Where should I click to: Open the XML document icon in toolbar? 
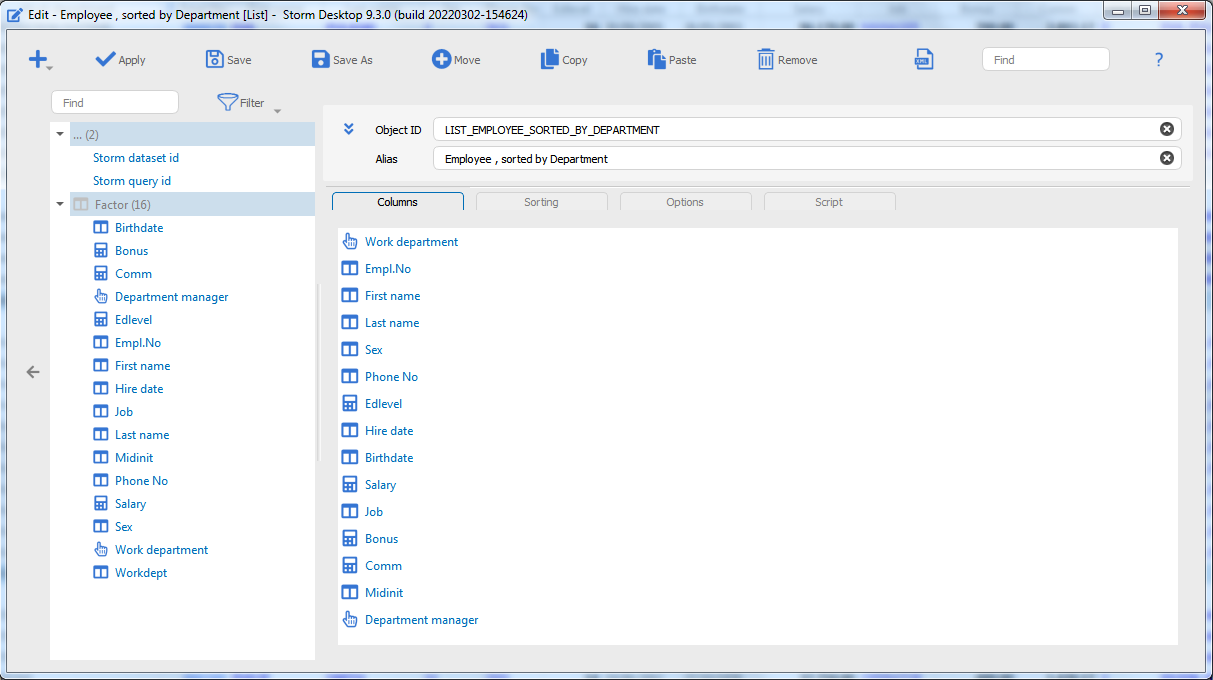point(923,60)
